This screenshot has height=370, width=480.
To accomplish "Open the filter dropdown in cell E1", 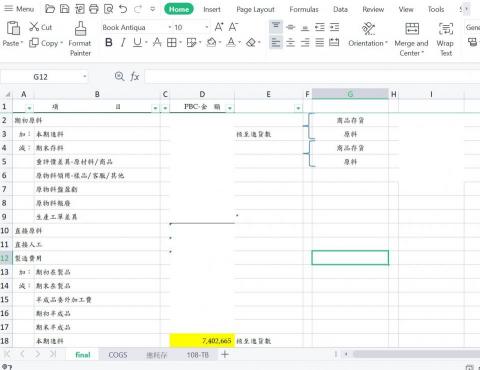I will pyautogui.click(x=298, y=108).
